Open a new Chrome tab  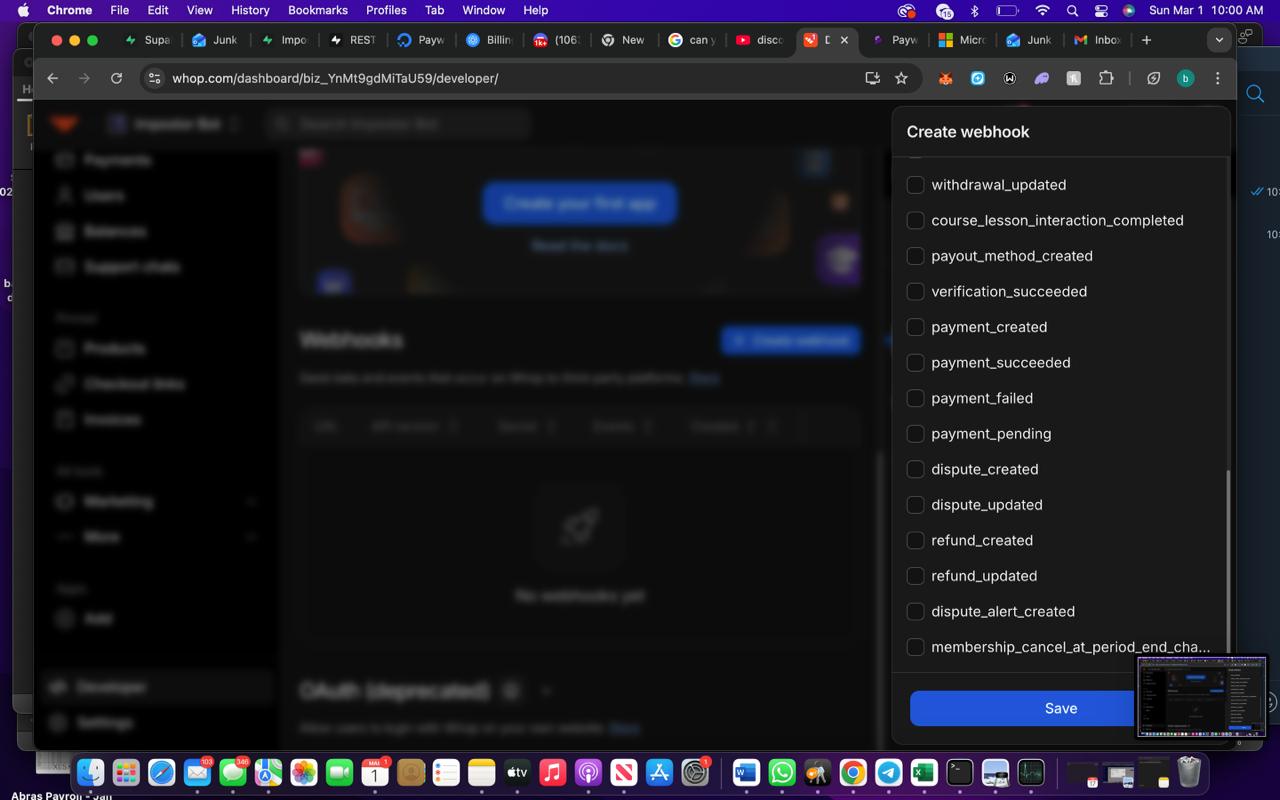pos(1146,40)
